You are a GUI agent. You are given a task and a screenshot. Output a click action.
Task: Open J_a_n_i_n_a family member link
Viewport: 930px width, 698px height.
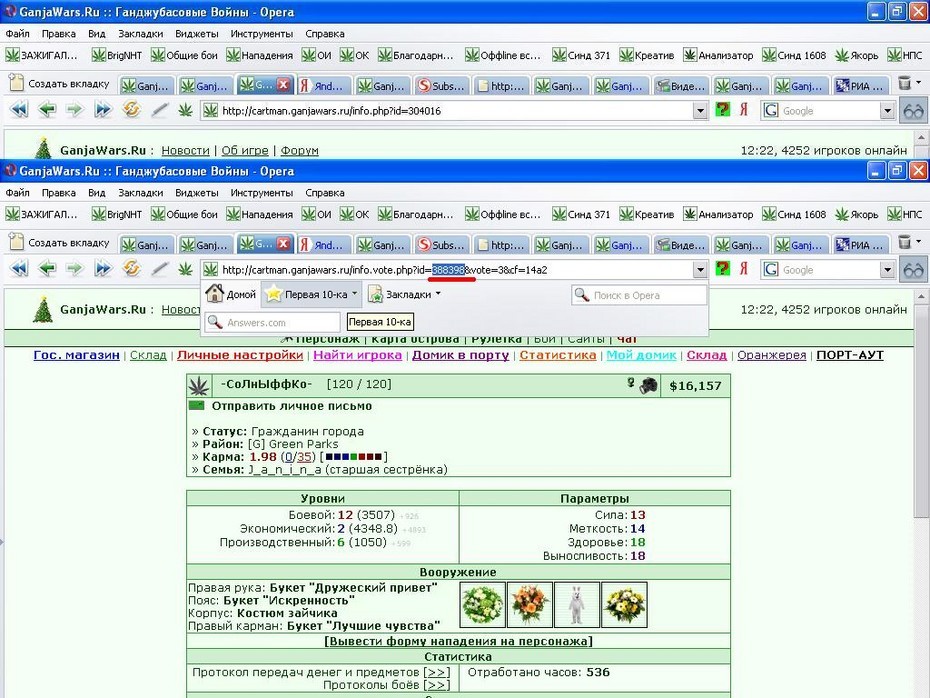click(x=285, y=470)
